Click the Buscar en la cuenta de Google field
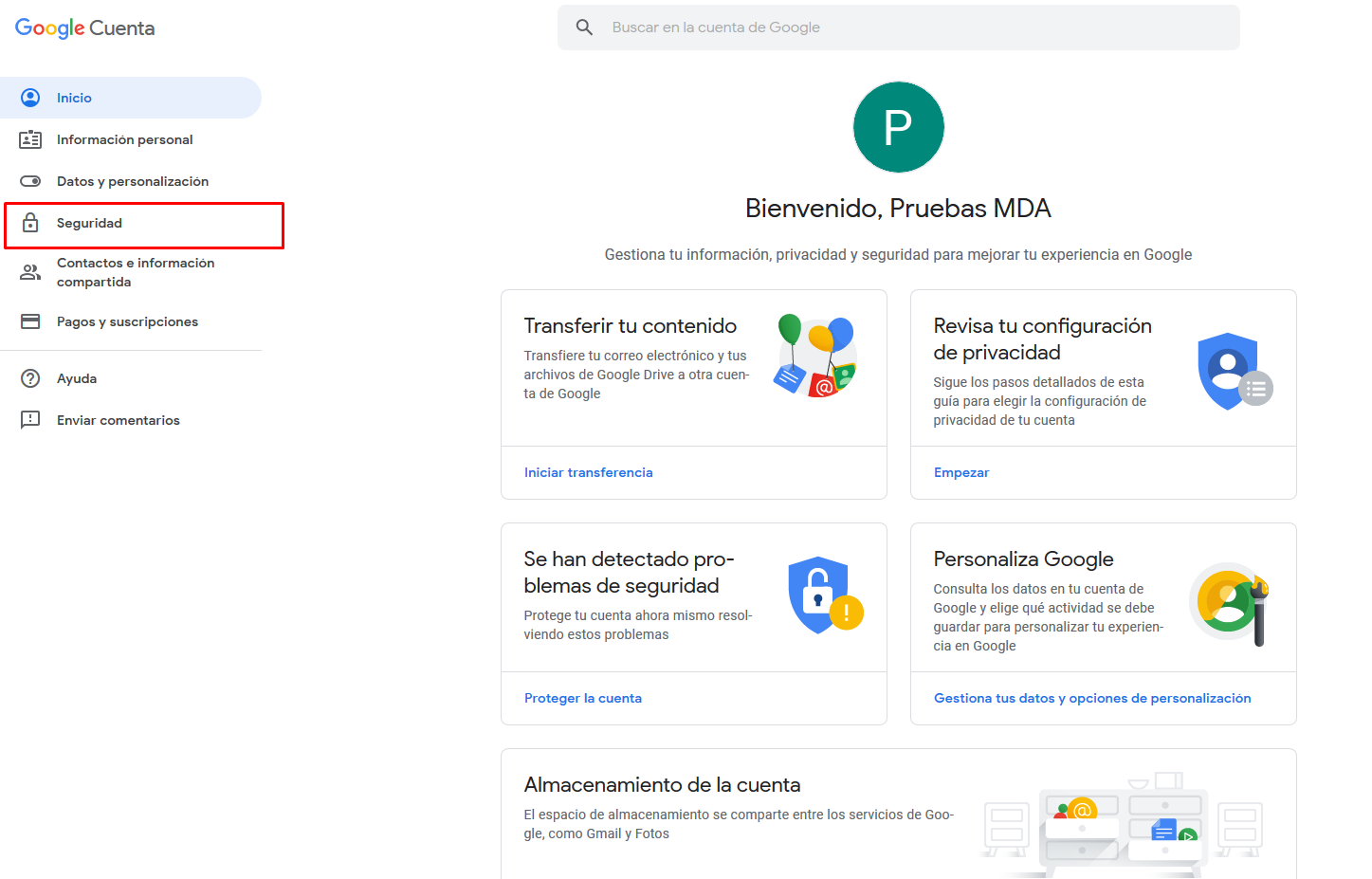The image size is (1372, 879). 898,27
